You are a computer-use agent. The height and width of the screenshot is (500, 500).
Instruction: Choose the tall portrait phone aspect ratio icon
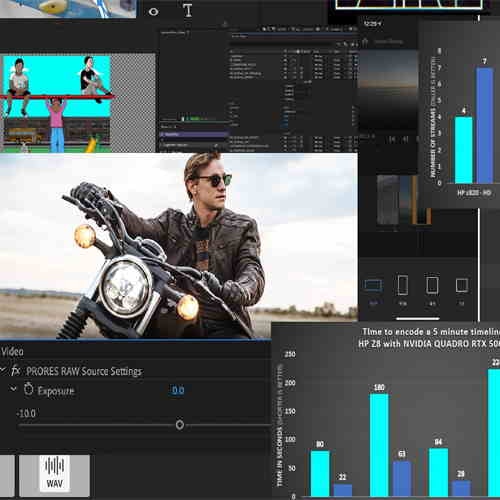click(403, 285)
